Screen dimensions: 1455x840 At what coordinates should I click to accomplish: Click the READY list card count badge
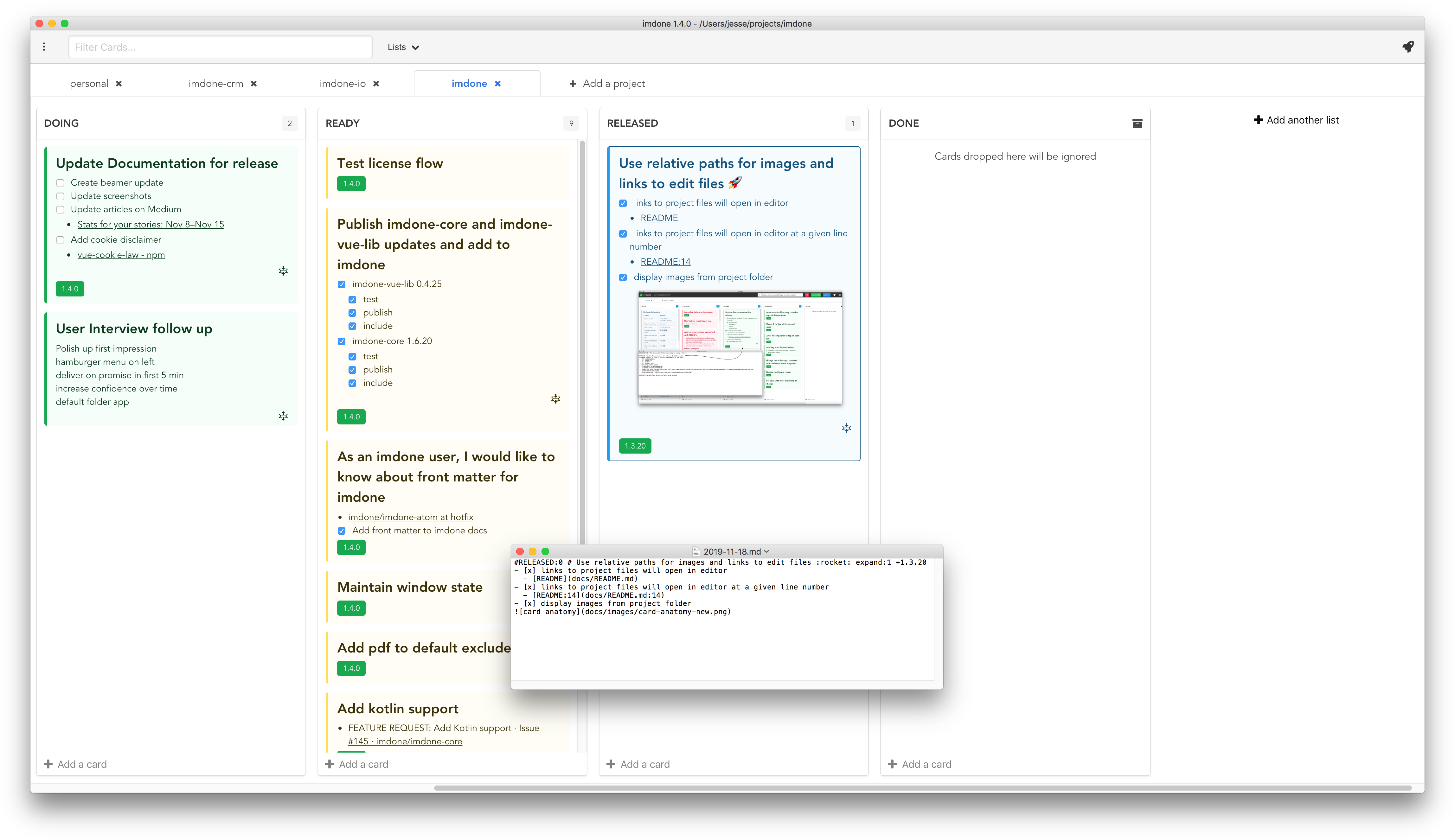tap(571, 123)
